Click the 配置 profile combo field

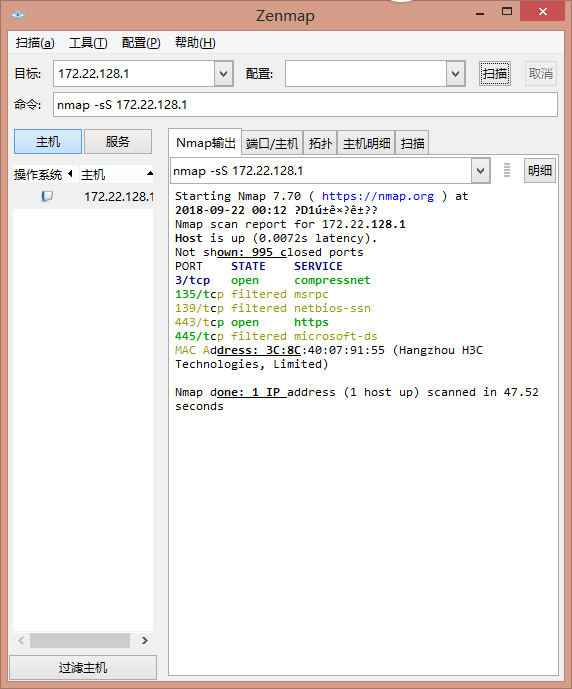366,73
